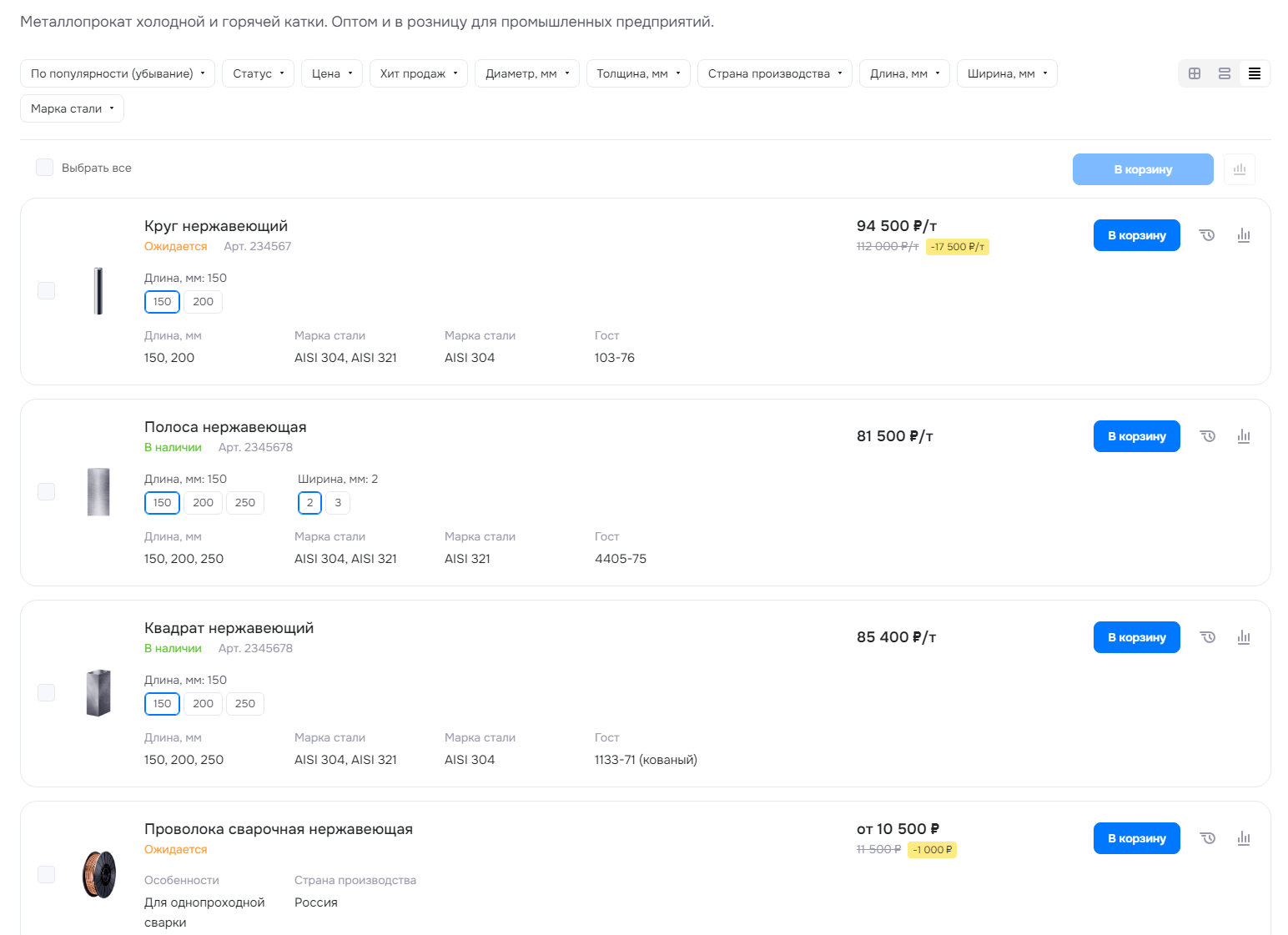
Task: Open the По популярности (убывание) sort dropdown
Action: coord(118,73)
